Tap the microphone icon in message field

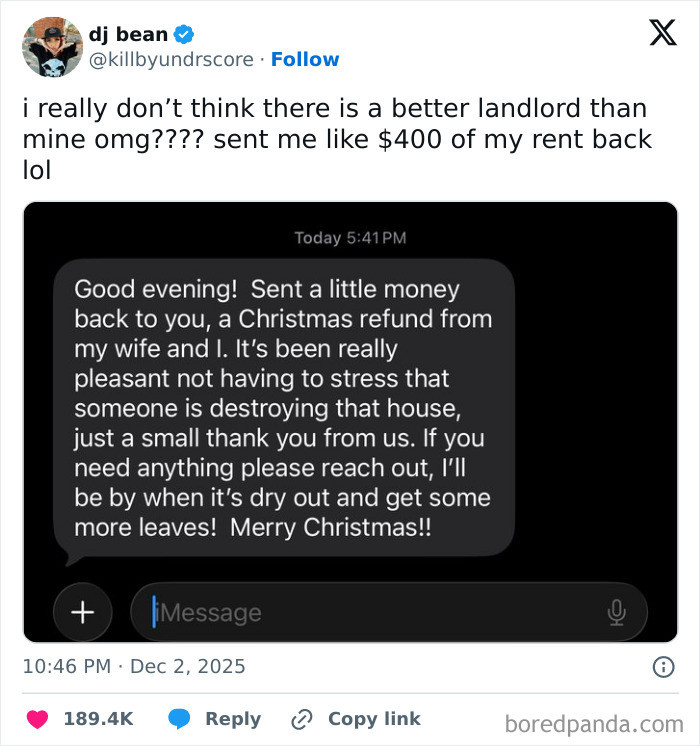(616, 612)
